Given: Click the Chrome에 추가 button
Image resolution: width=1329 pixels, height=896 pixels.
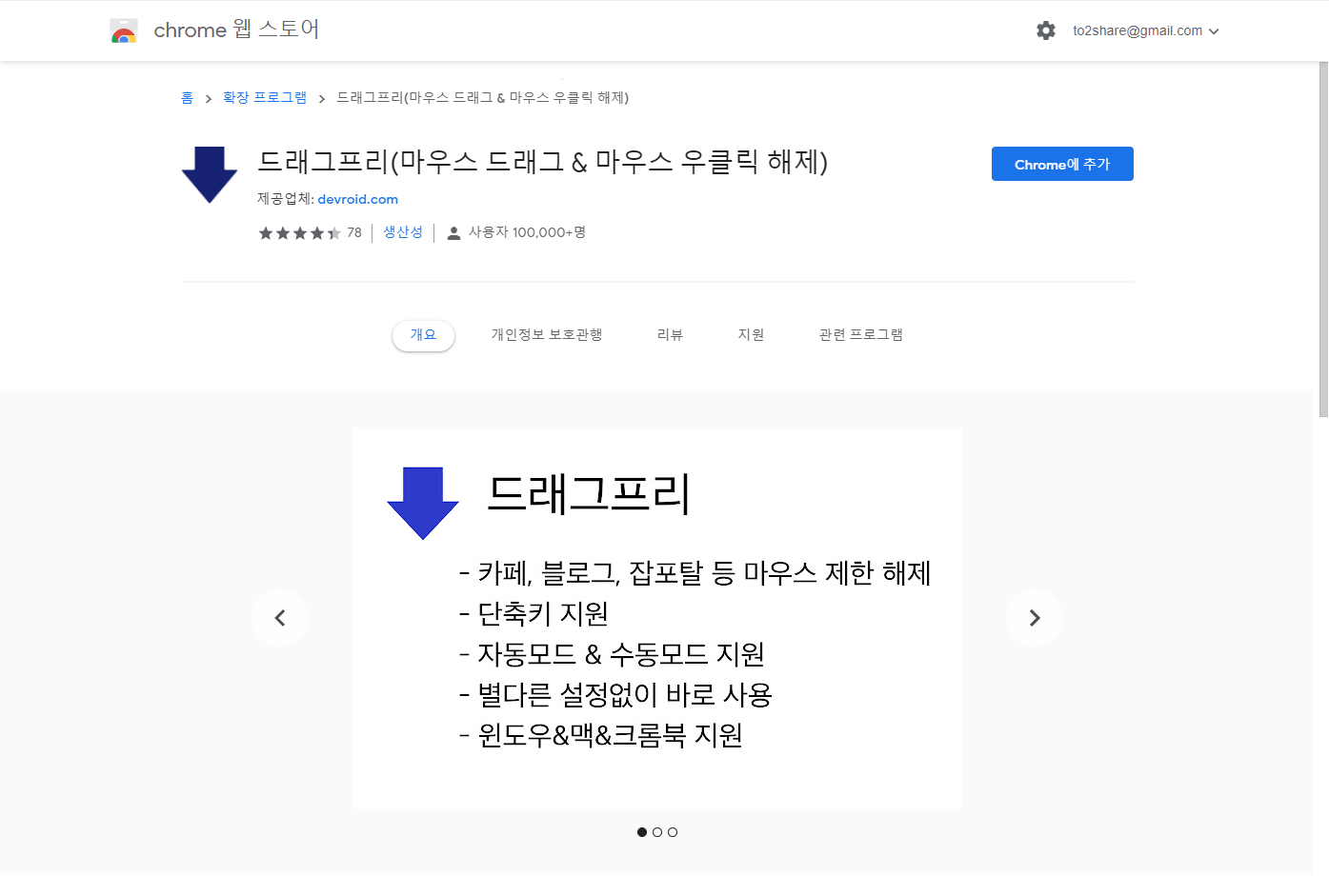Looking at the screenshot, I should pyautogui.click(x=1062, y=164).
